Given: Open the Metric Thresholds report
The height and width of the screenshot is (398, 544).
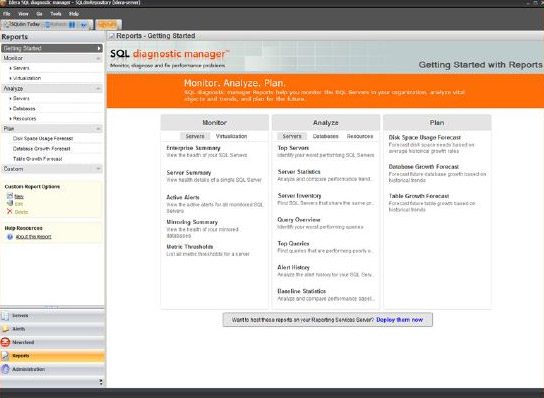Looking at the screenshot, I should [190, 247].
